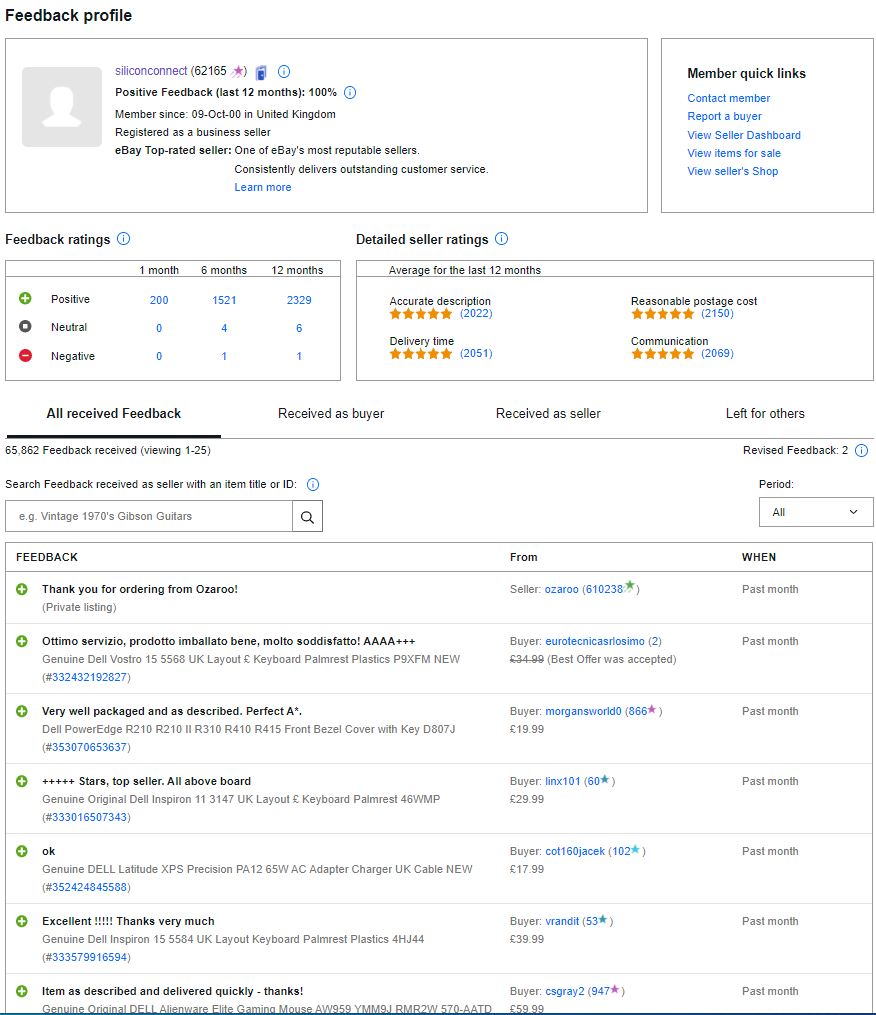Open item number 352424845588 link
The width and height of the screenshot is (876, 1015).
(x=89, y=887)
